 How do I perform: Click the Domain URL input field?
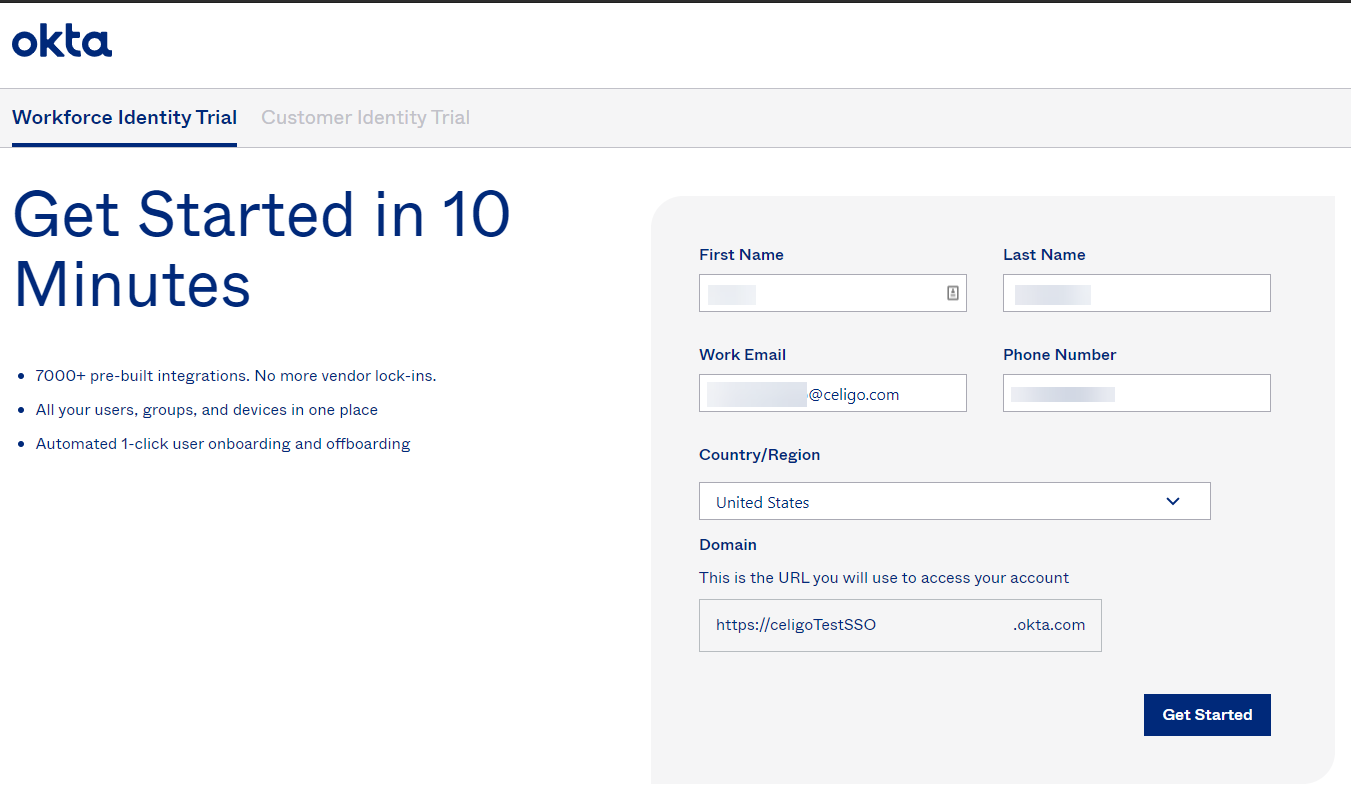click(x=900, y=625)
